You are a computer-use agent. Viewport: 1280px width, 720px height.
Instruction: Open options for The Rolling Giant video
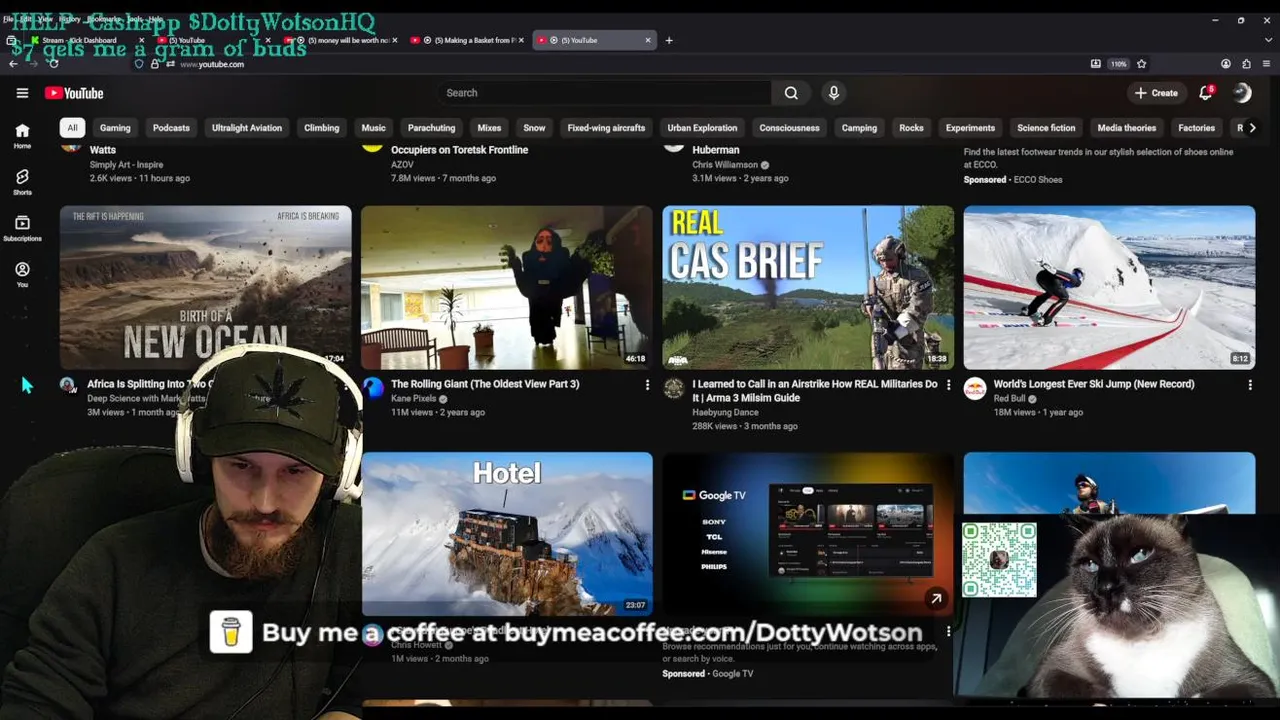click(x=647, y=385)
